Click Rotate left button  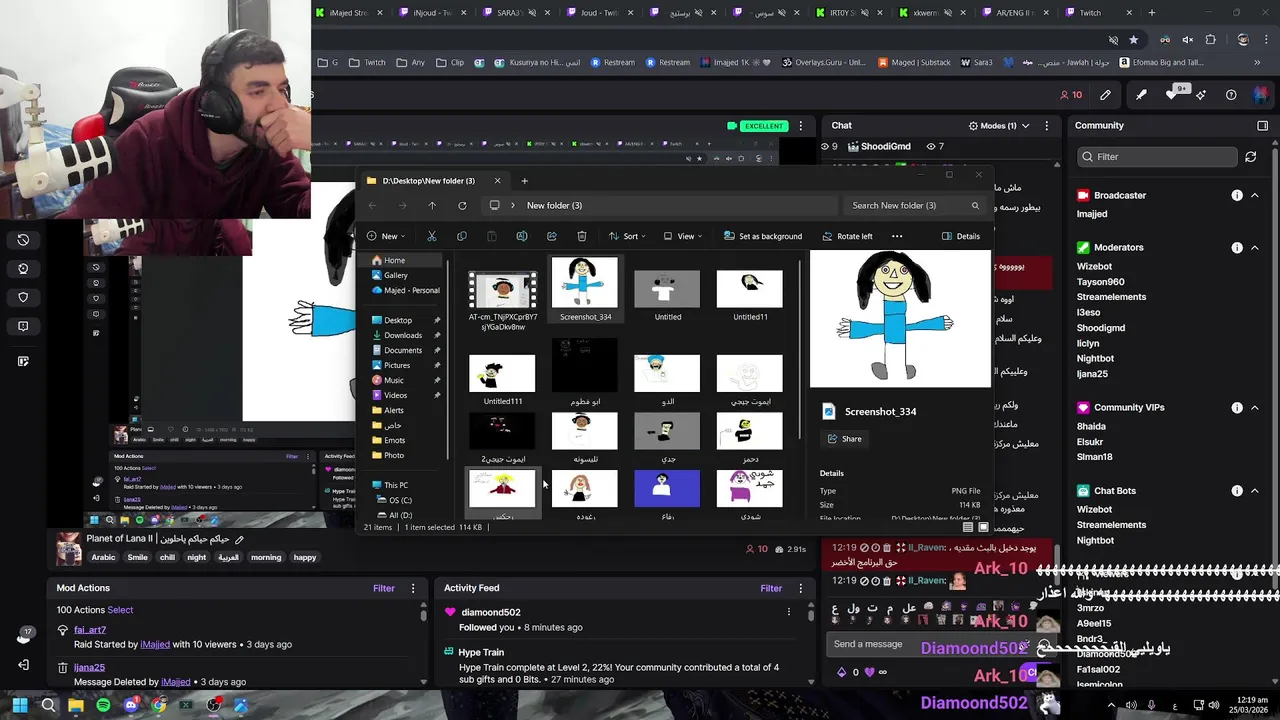(x=846, y=236)
